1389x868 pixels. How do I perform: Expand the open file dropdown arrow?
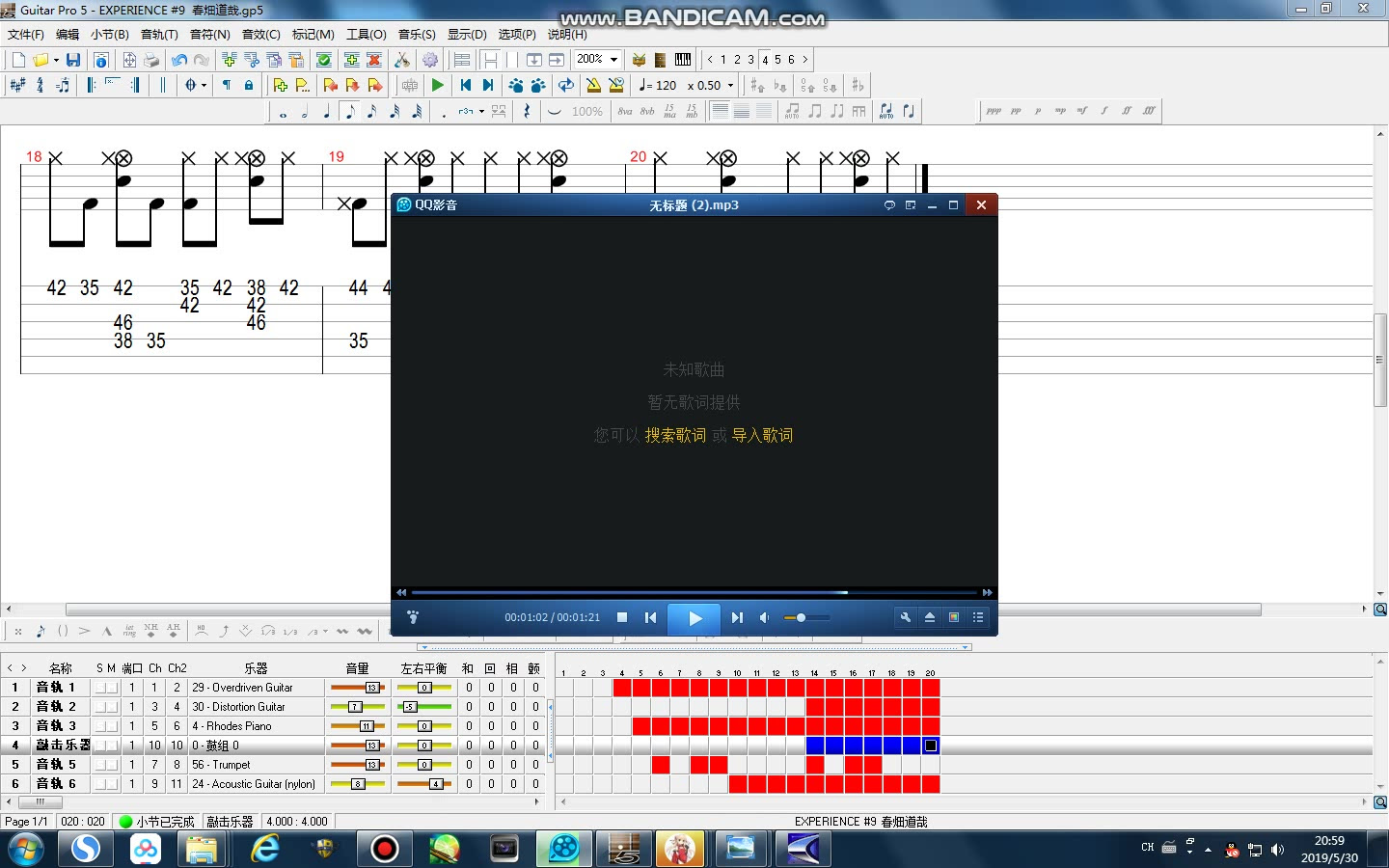pyautogui.click(x=56, y=60)
